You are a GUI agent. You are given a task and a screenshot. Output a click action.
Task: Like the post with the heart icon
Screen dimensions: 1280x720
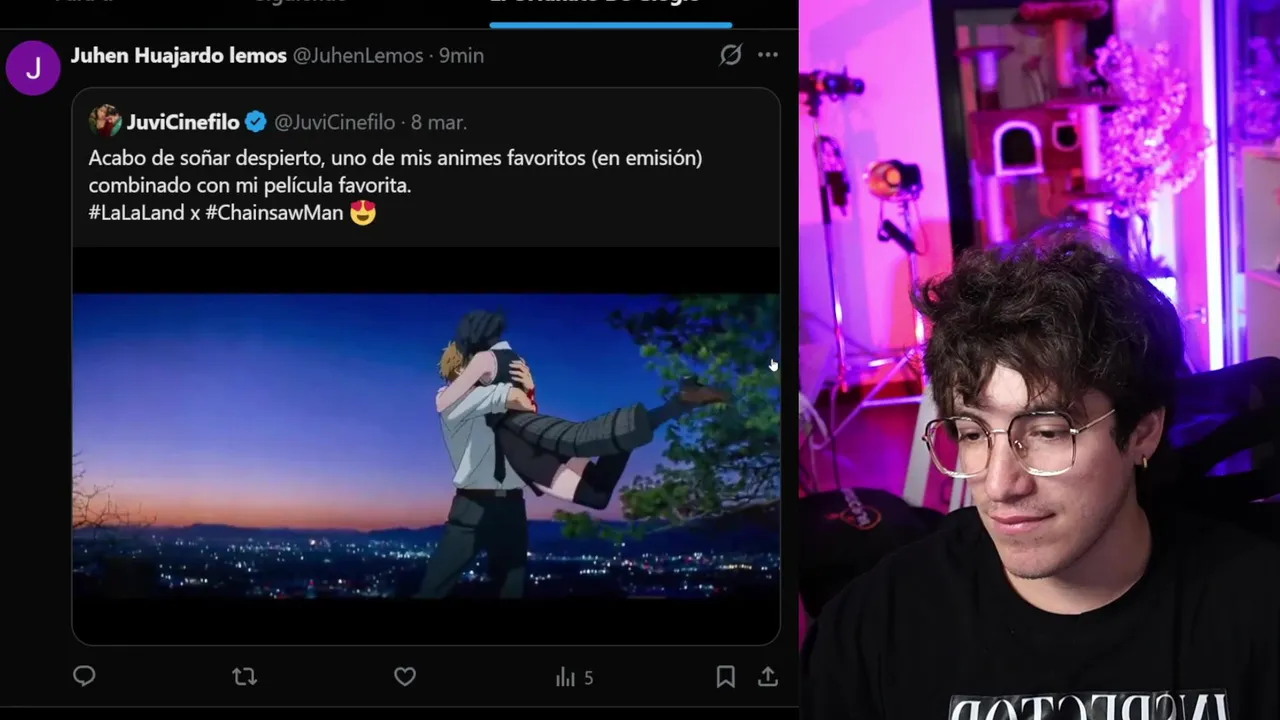click(405, 677)
